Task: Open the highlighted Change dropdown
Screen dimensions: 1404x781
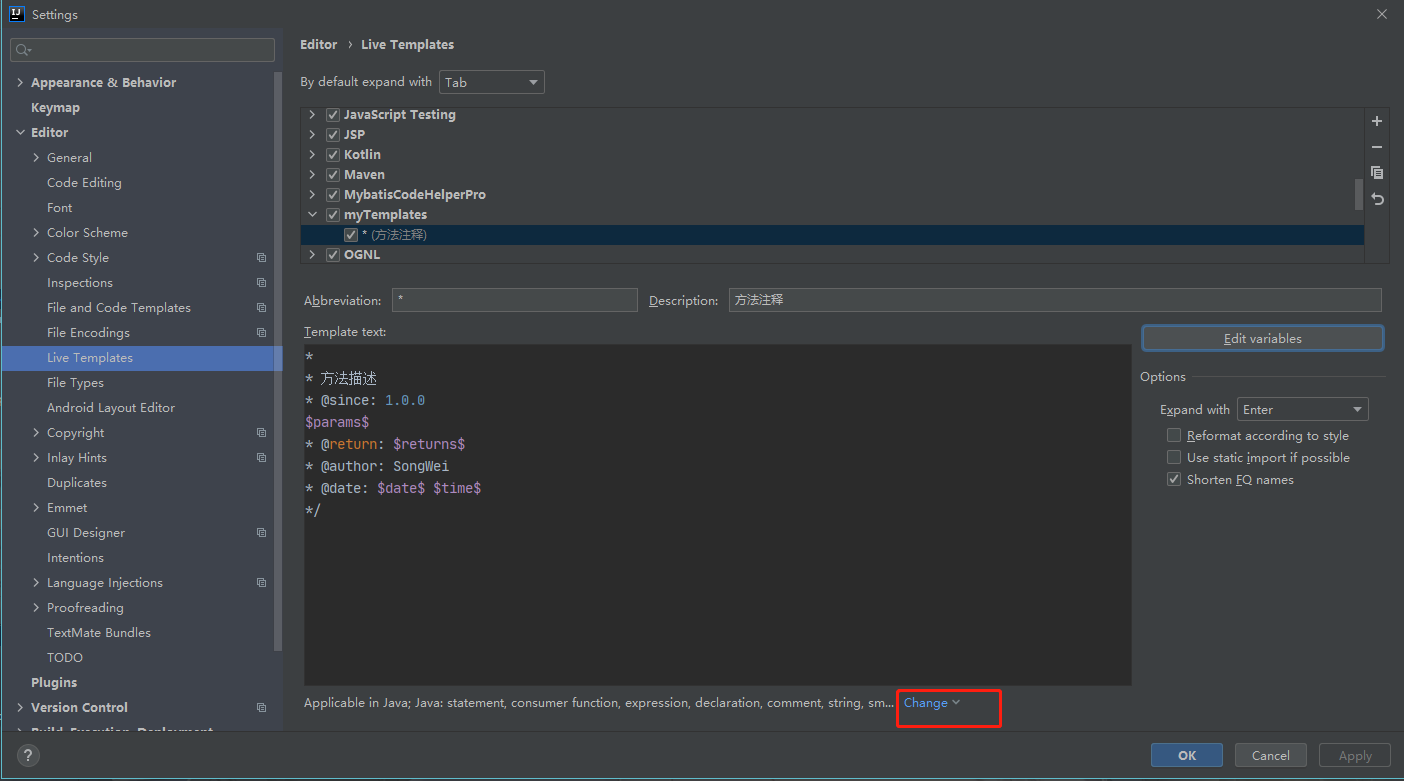Action: point(931,703)
